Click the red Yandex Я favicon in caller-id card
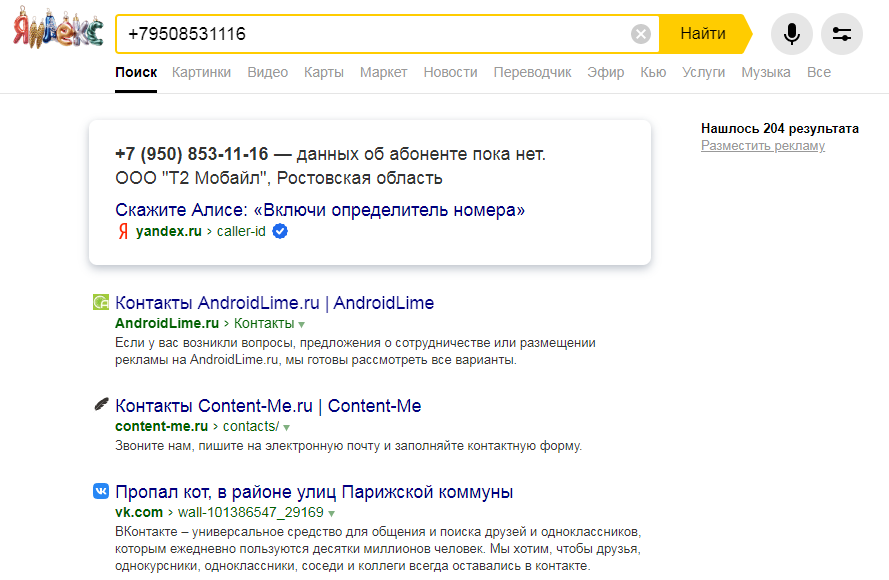 pyautogui.click(x=123, y=231)
